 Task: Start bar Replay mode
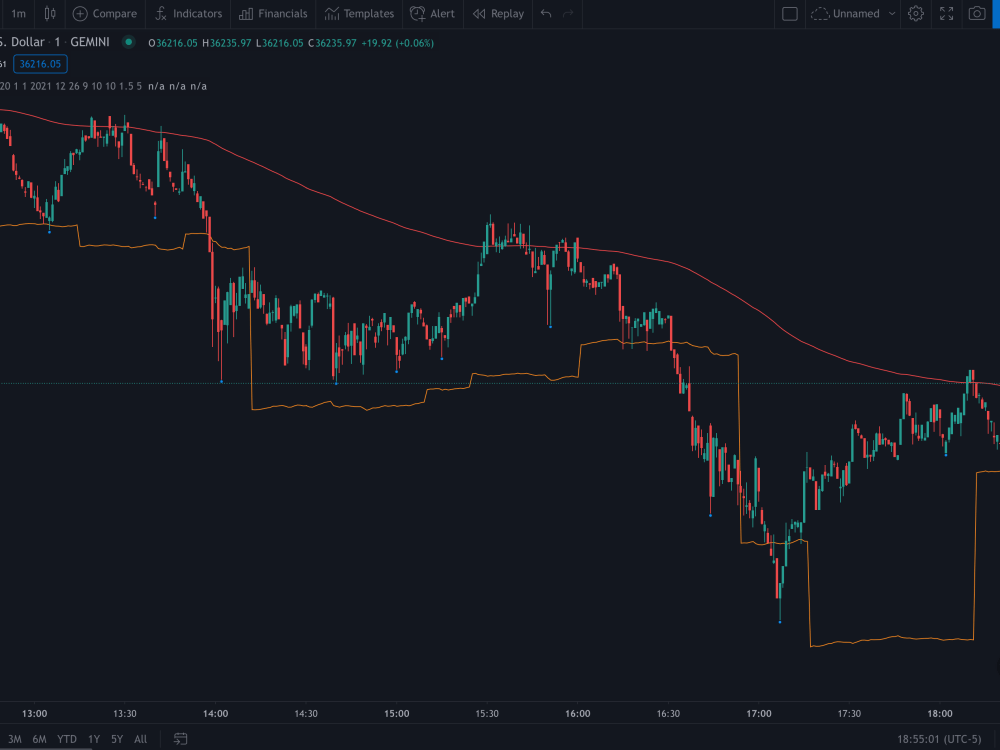click(x=497, y=14)
